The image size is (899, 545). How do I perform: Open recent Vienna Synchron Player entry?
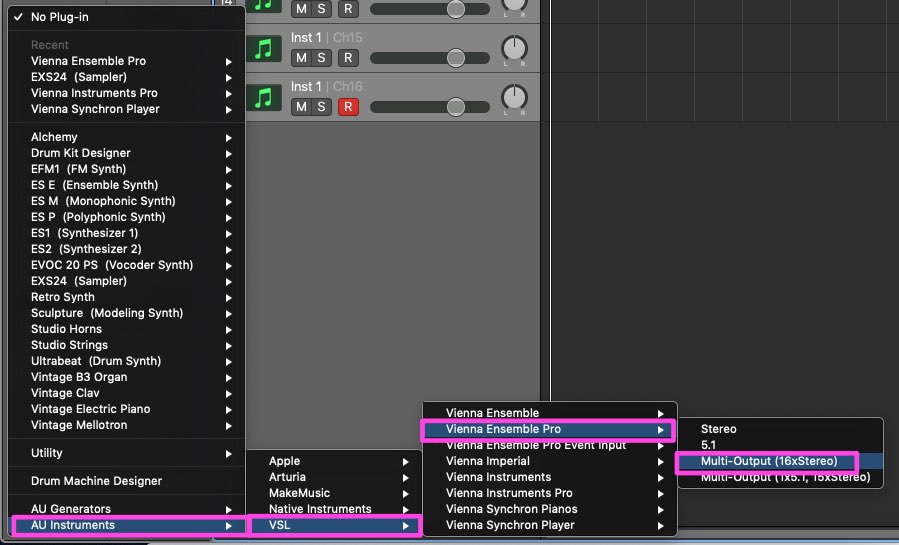pyautogui.click(x=127, y=109)
